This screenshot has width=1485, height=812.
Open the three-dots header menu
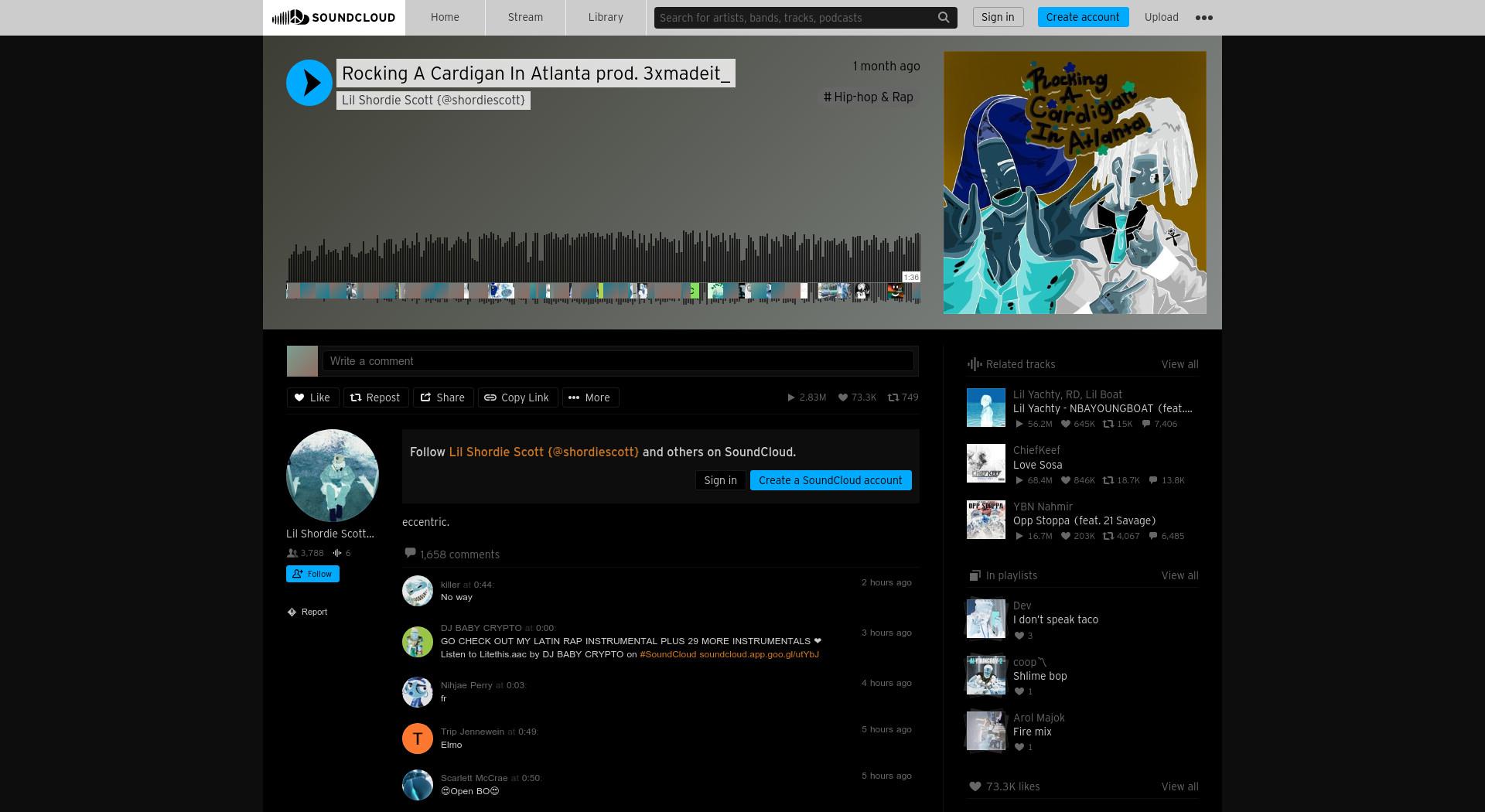1204,18
